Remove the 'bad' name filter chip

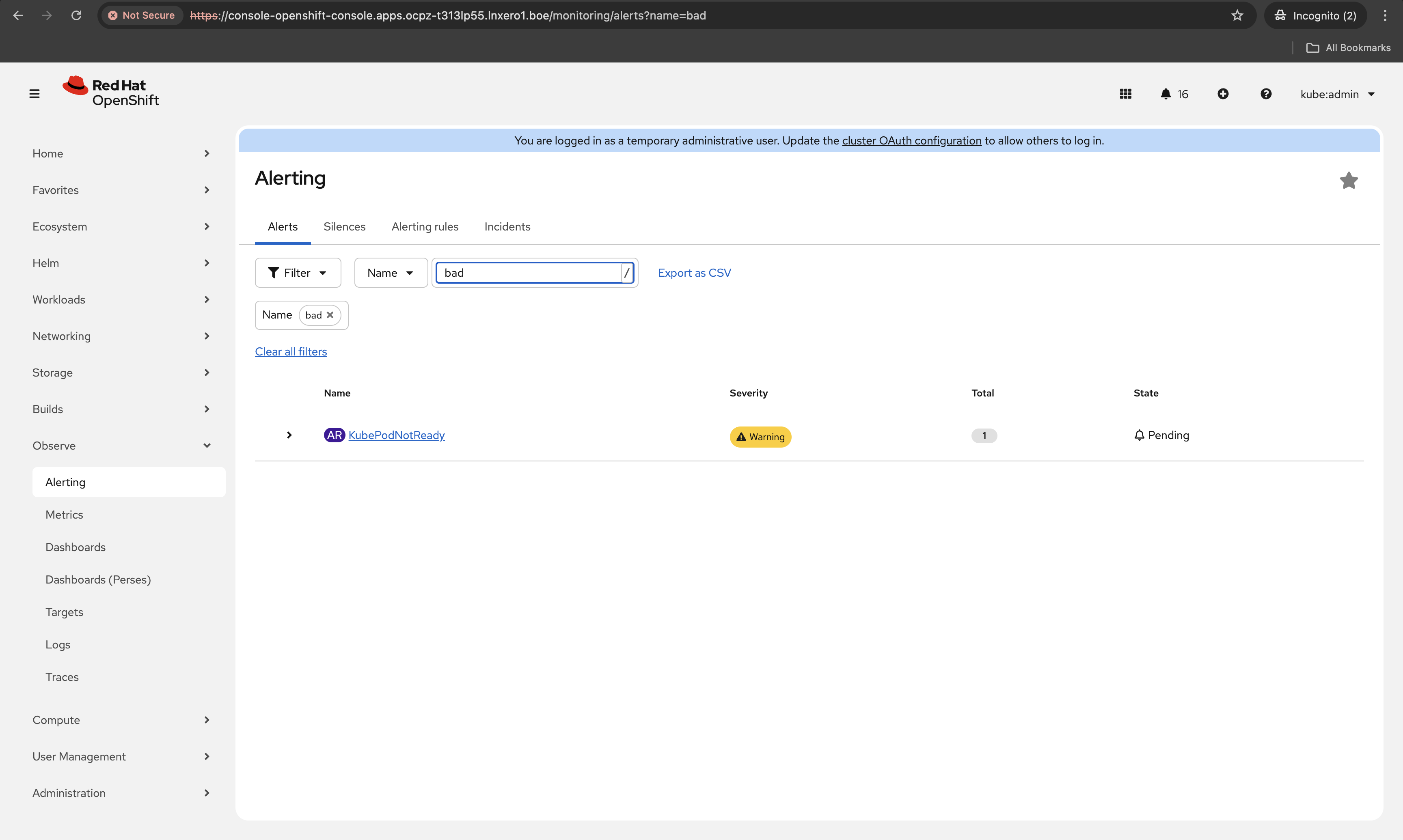330,315
